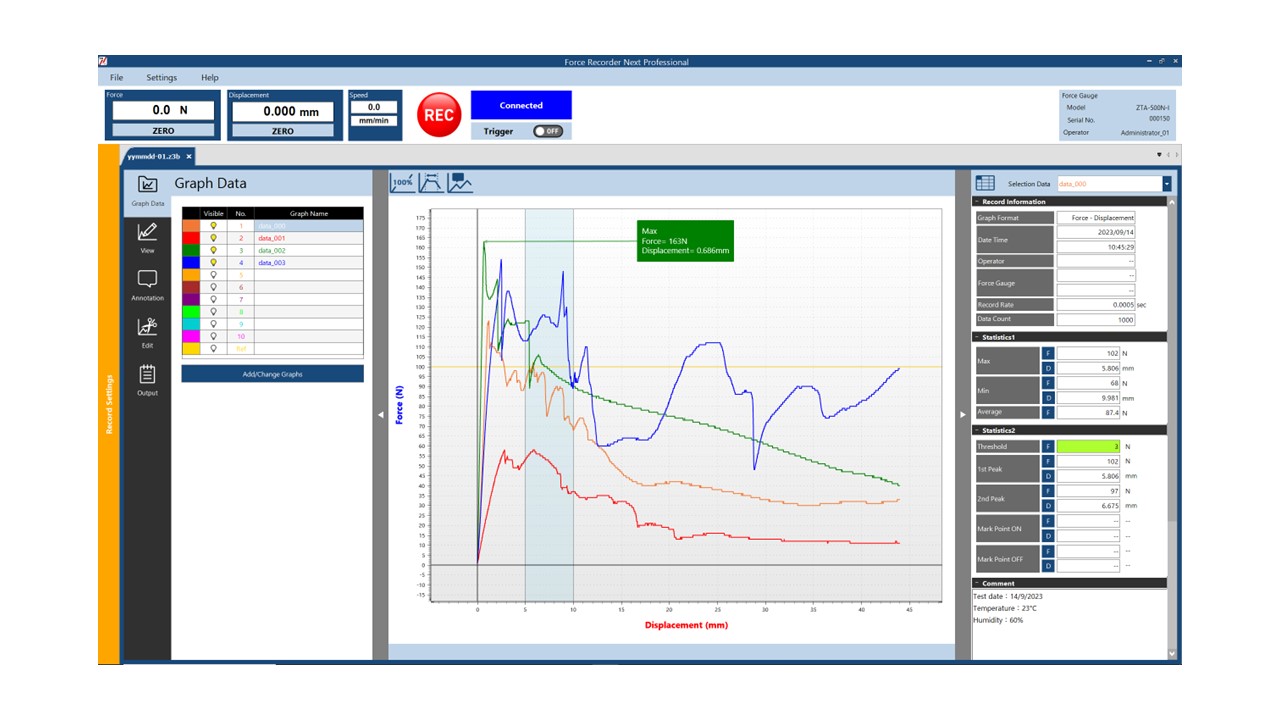Click the Threshold force value field
Screen dimensions: 1280x720
click(x=1088, y=447)
